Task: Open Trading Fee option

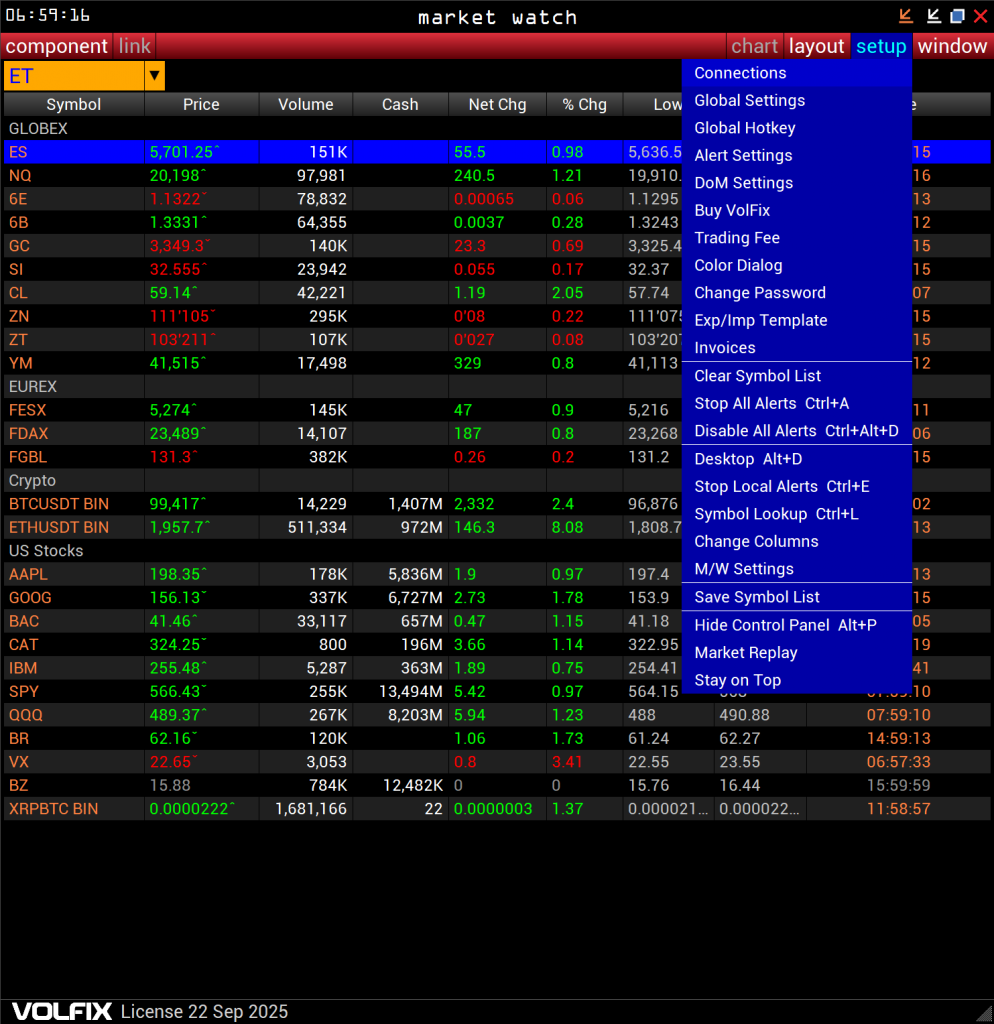Action: coord(797,238)
